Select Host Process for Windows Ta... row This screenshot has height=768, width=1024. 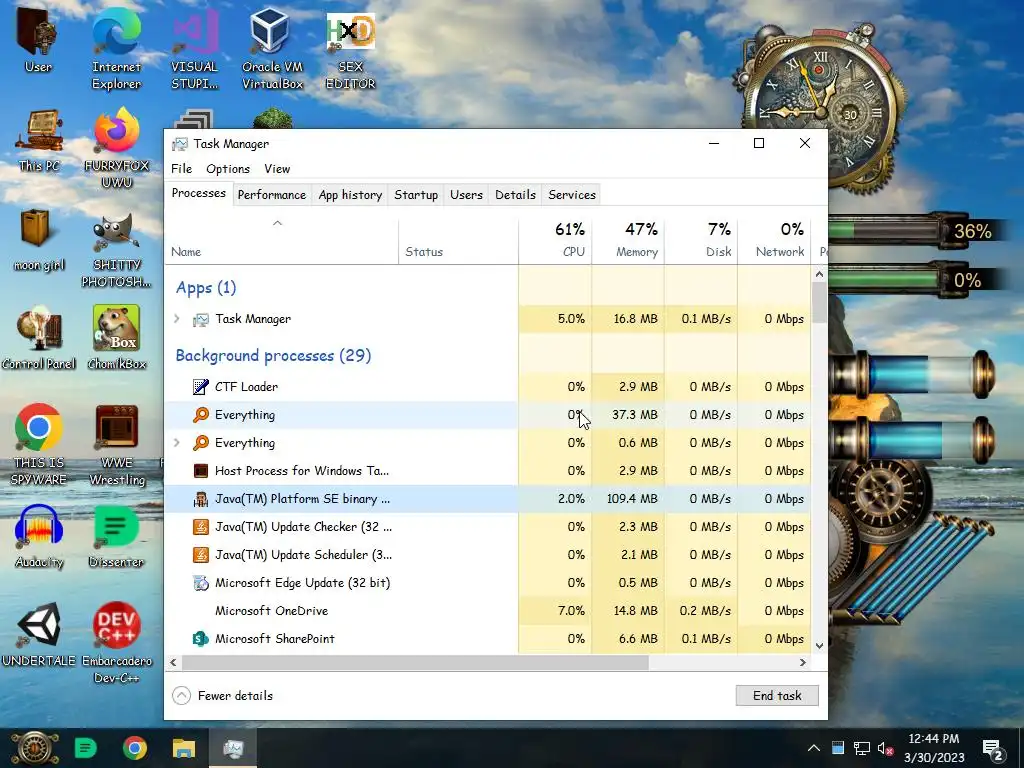click(488, 471)
